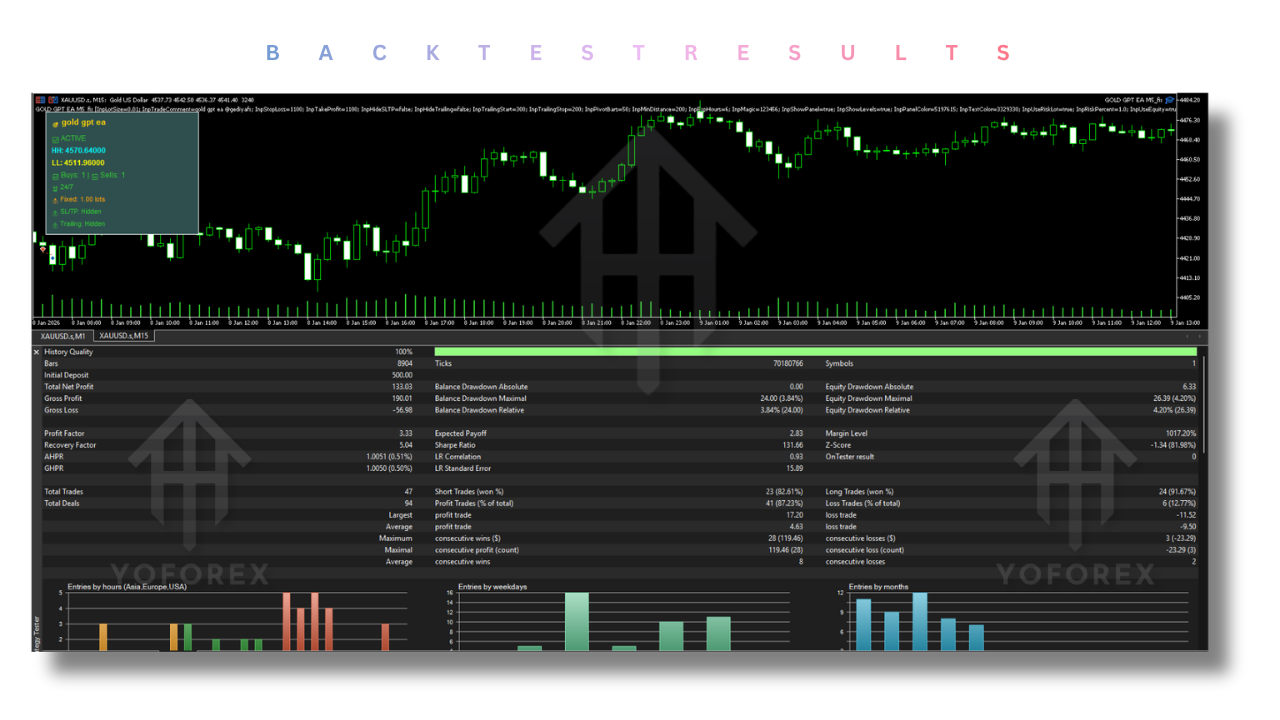Click the icon beside 'SL/TP: Hidden'
1280x720 pixels.
[55, 213]
